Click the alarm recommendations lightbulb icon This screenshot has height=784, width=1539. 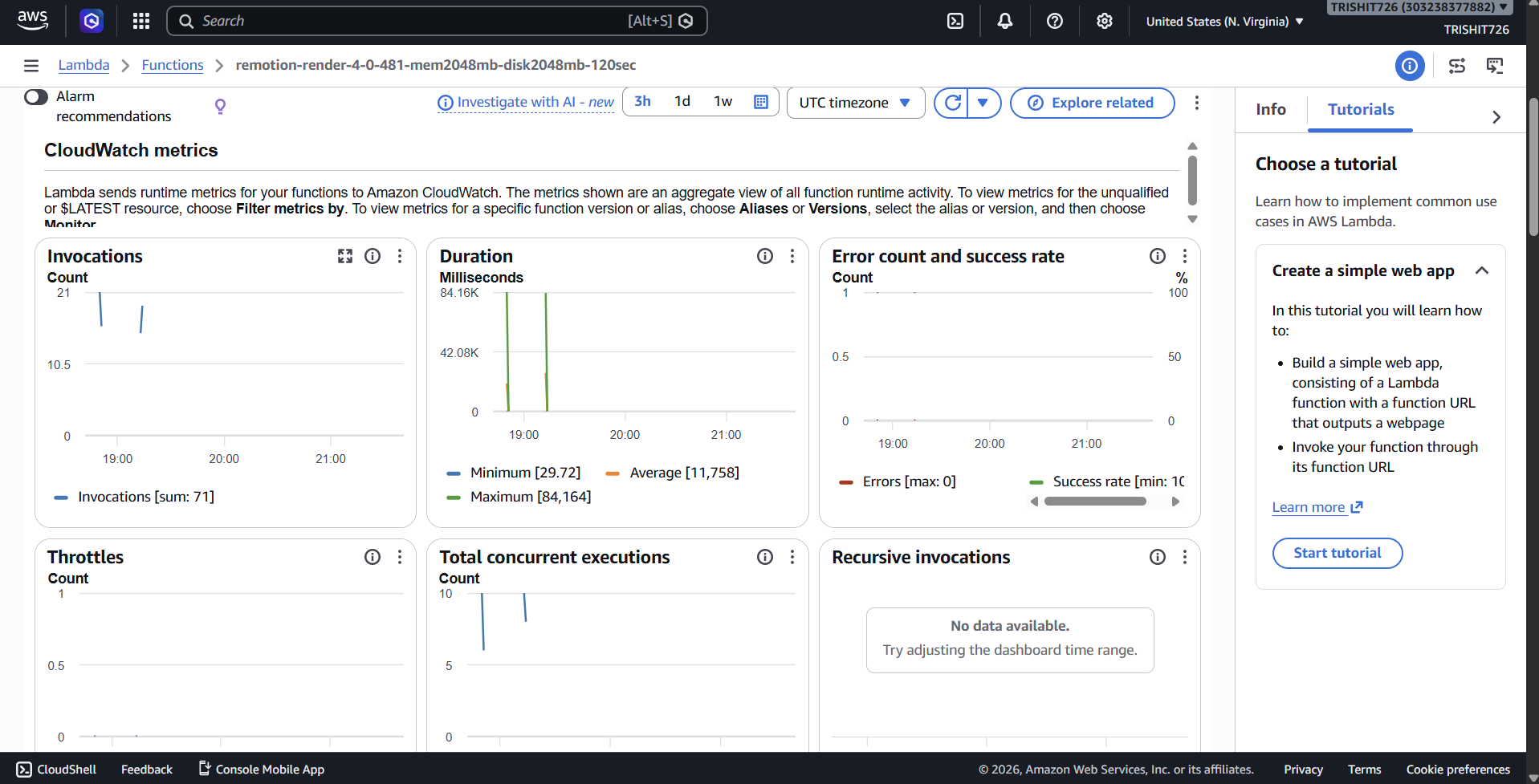[x=220, y=107]
